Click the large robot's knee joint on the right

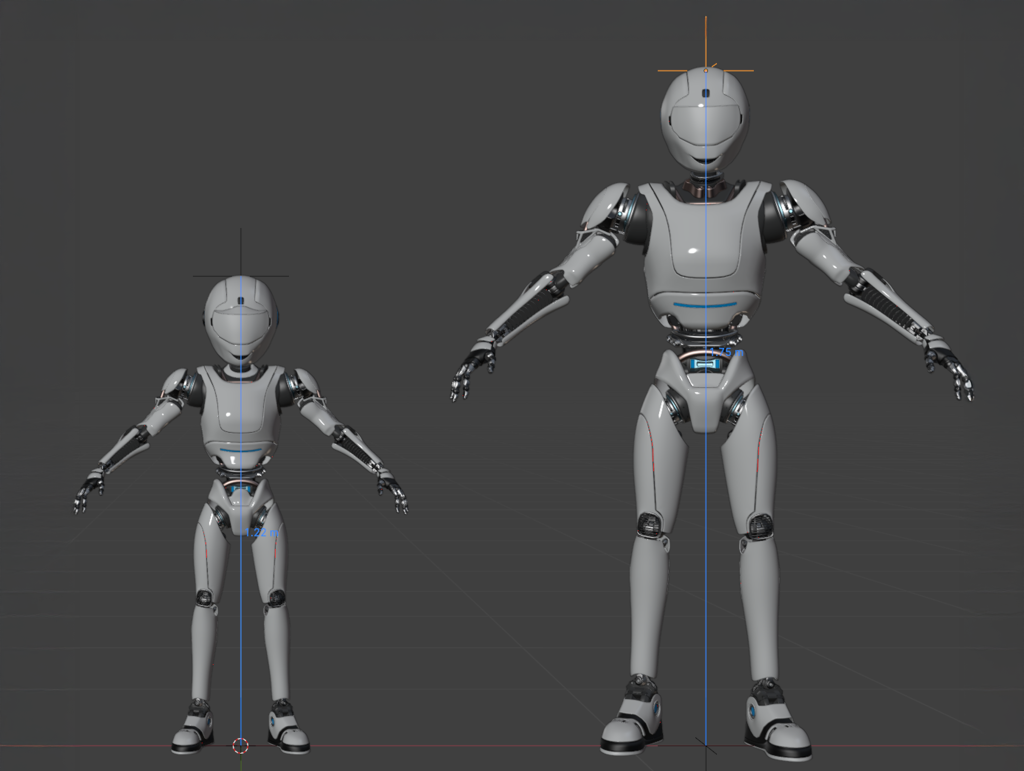[760, 526]
